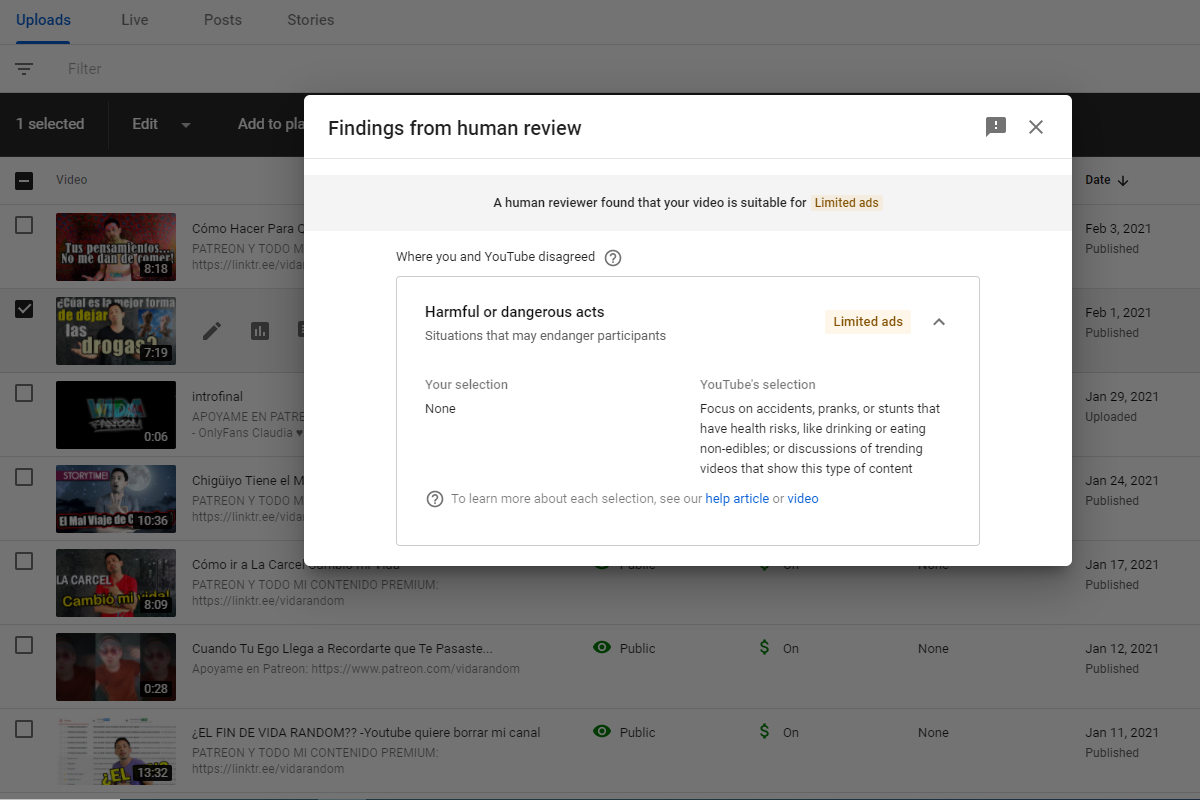This screenshot has width=1200, height=800.
Task: Click the 'Feb 1, 2021' date cell
Action: coord(1118,312)
